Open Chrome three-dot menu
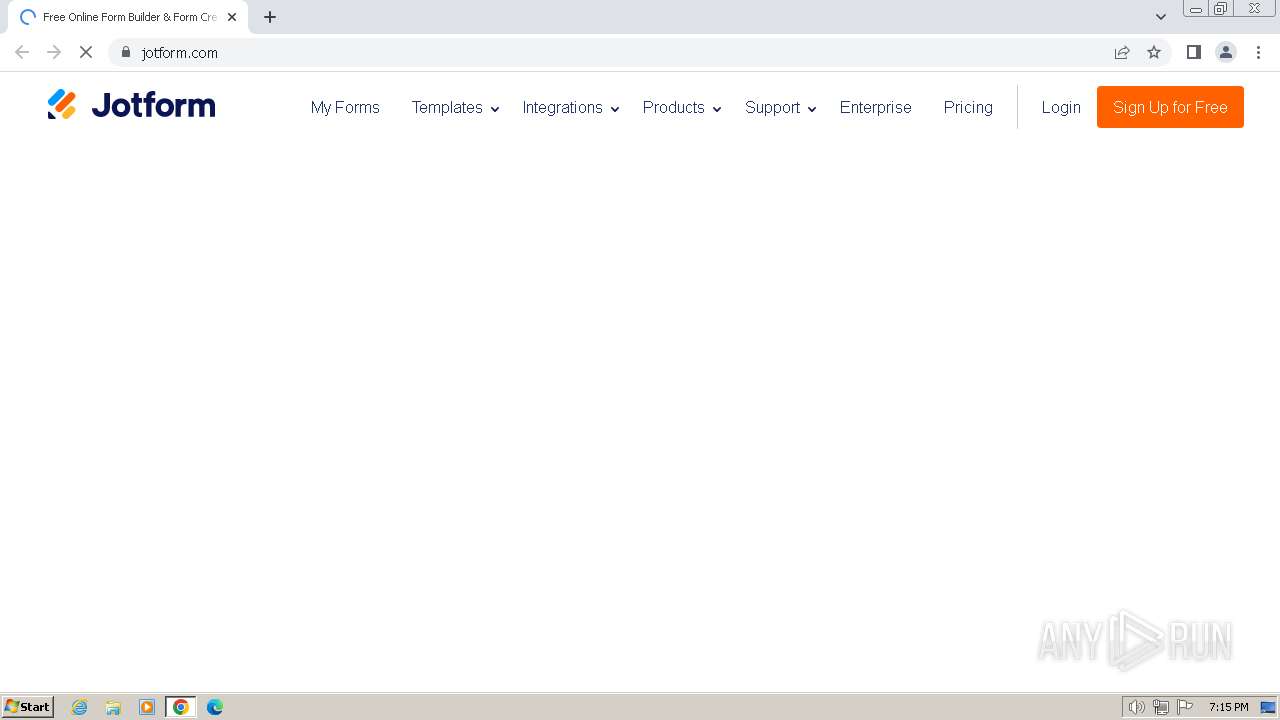 pos(1258,52)
